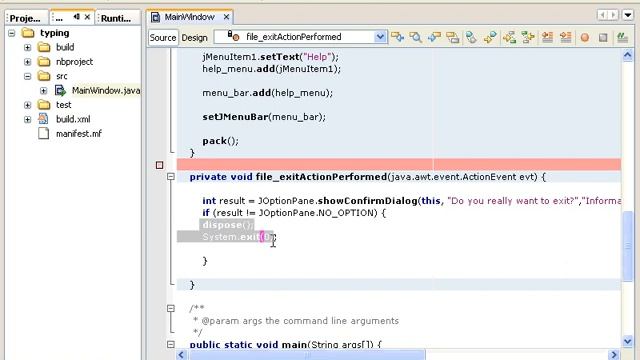Screen dimensions: 640x360
Task: Expand the test folder node
Action: [27, 105]
